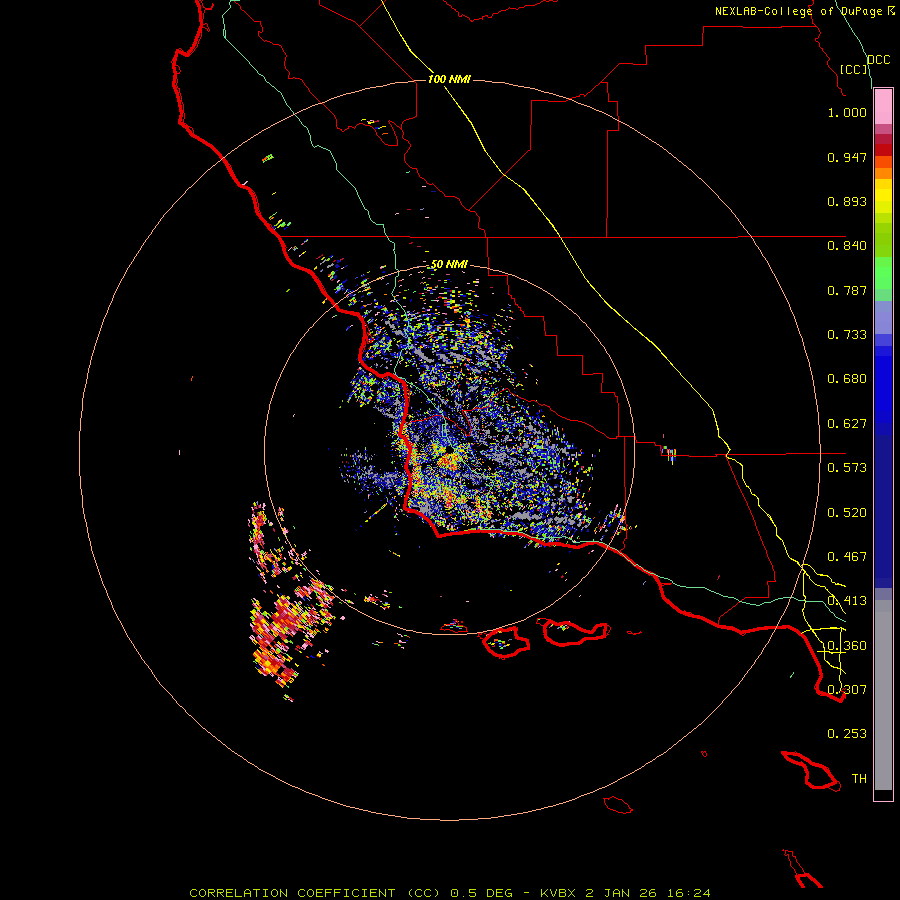Click the NEXLAB-College of DuPage label
The width and height of the screenshot is (900, 900).
coord(798,11)
